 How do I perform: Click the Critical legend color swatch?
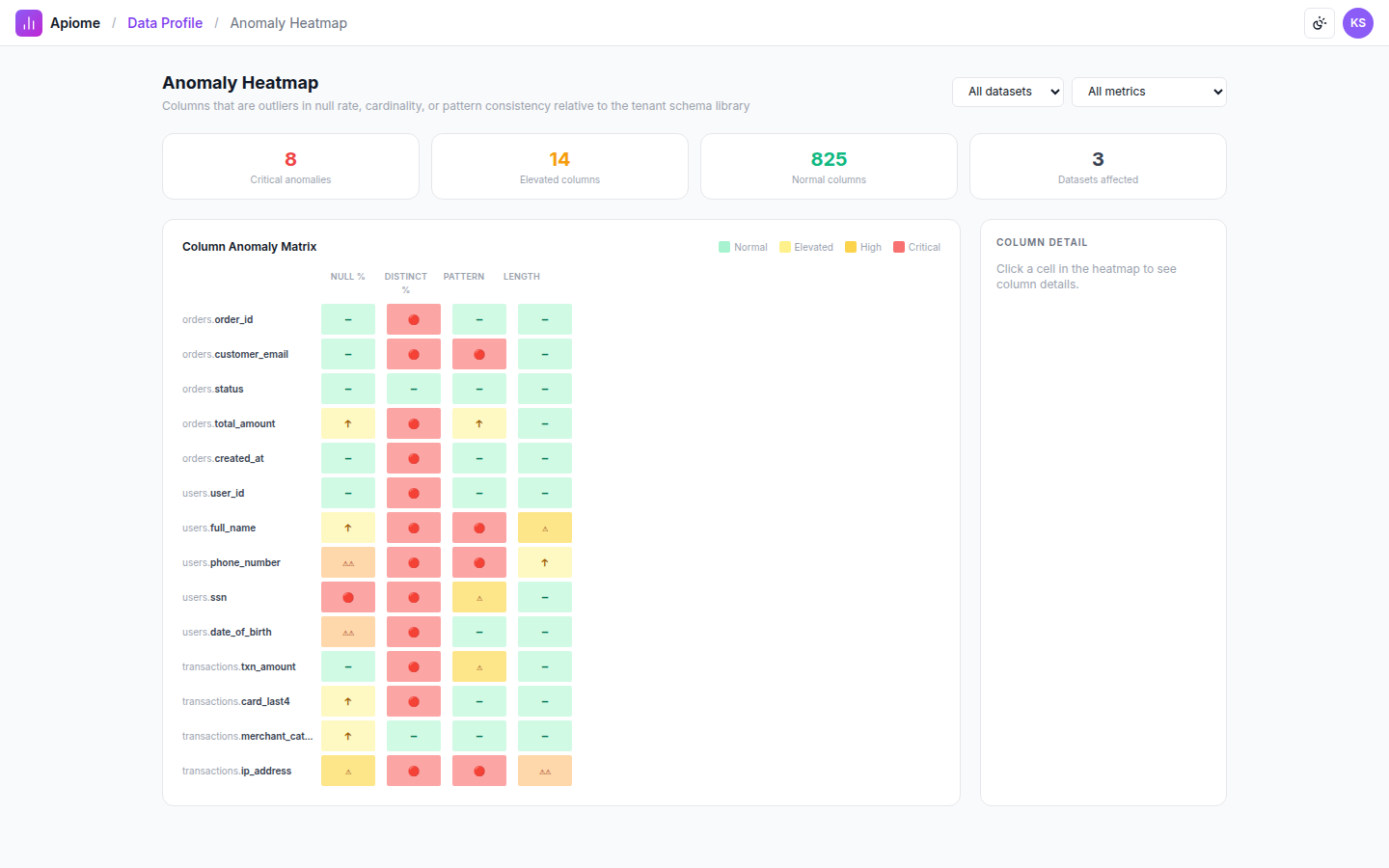[x=899, y=247]
